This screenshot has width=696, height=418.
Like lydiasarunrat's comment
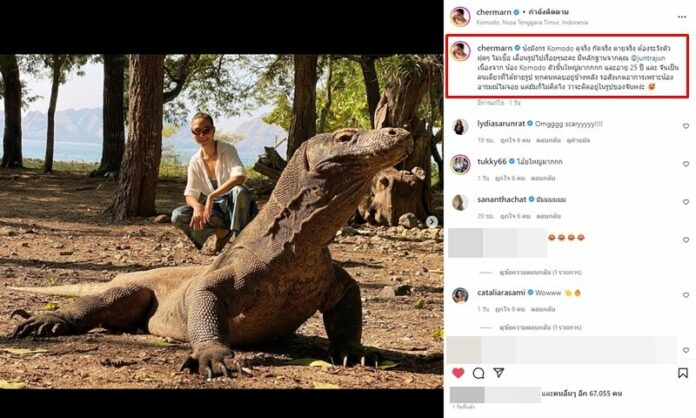coord(686,127)
